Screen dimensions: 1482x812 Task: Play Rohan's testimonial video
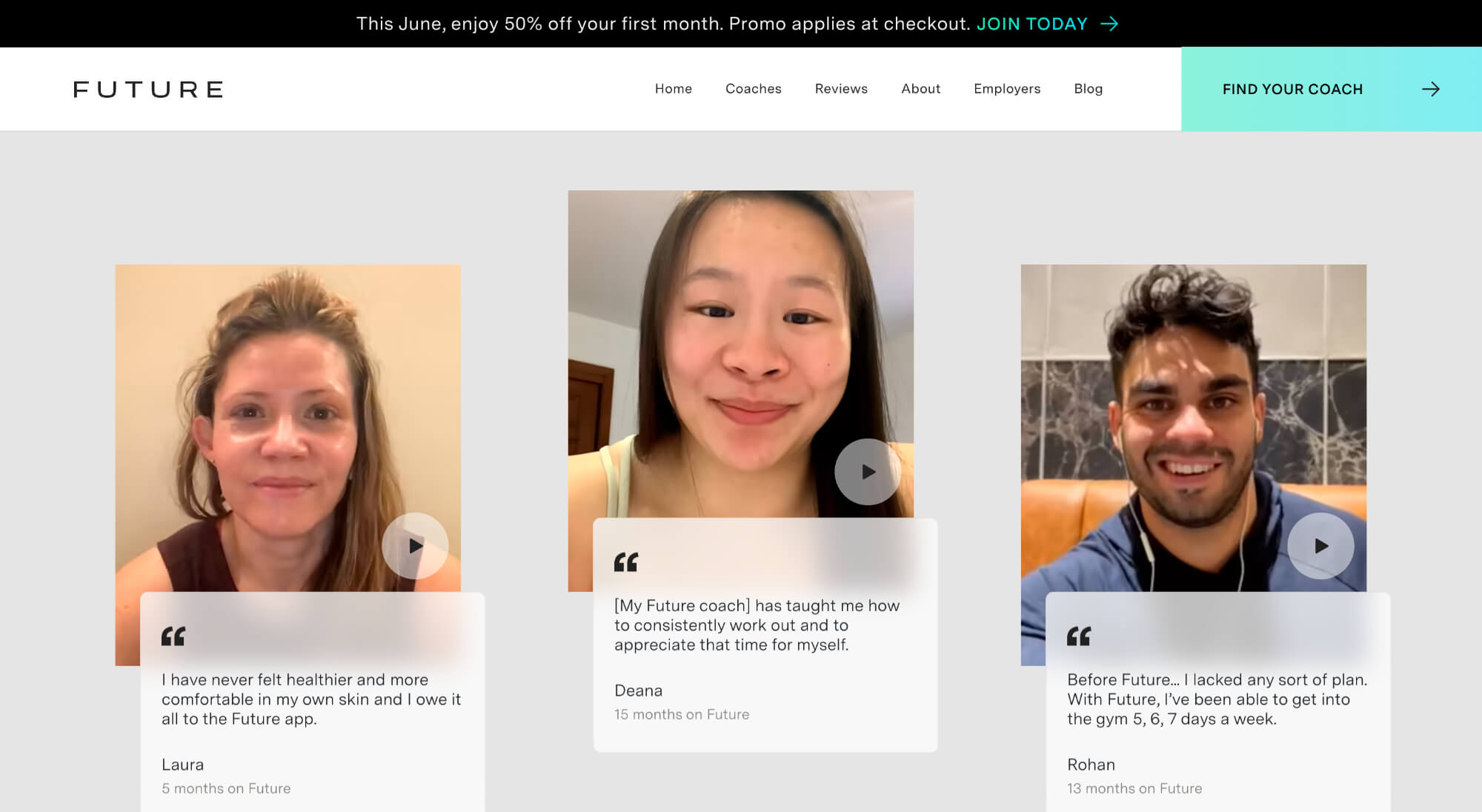pyautogui.click(x=1320, y=546)
